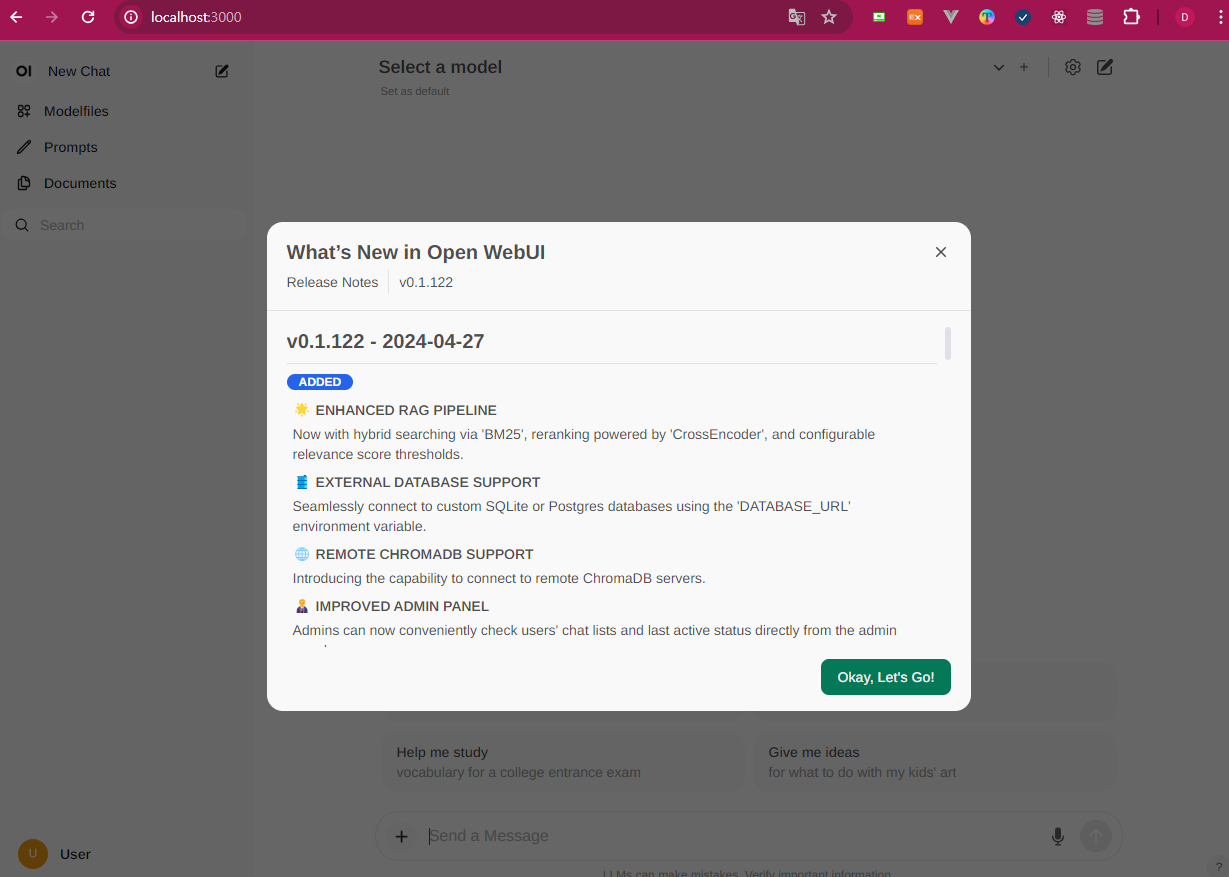Image resolution: width=1229 pixels, height=877 pixels.
Task: Open Prompts in the sidebar
Action: coord(71,147)
